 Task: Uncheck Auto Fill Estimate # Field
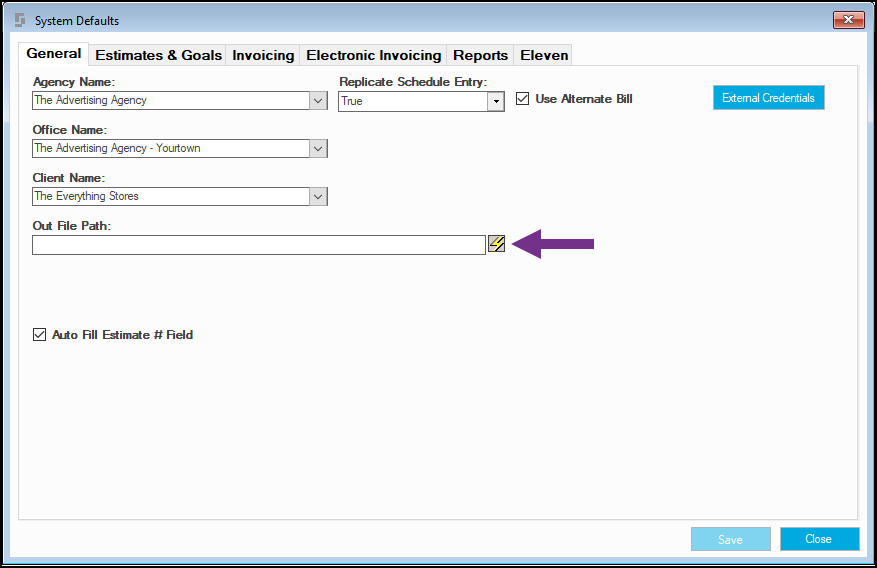(x=39, y=334)
